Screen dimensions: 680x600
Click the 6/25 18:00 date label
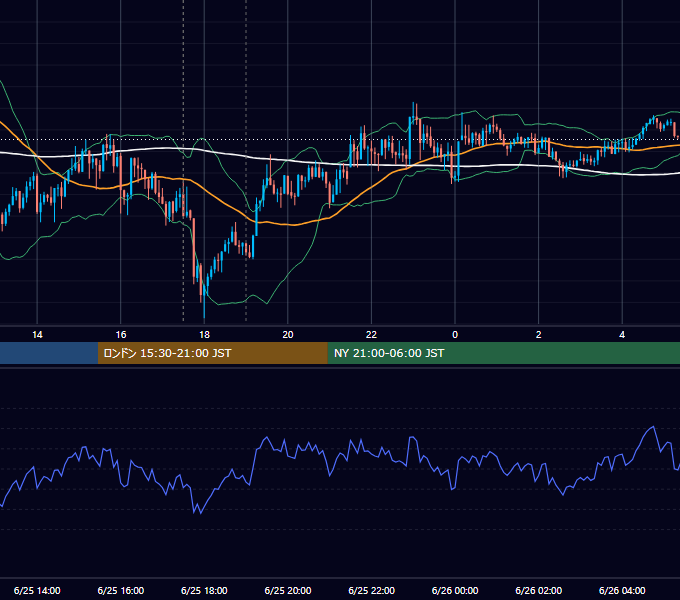[204, 590]
